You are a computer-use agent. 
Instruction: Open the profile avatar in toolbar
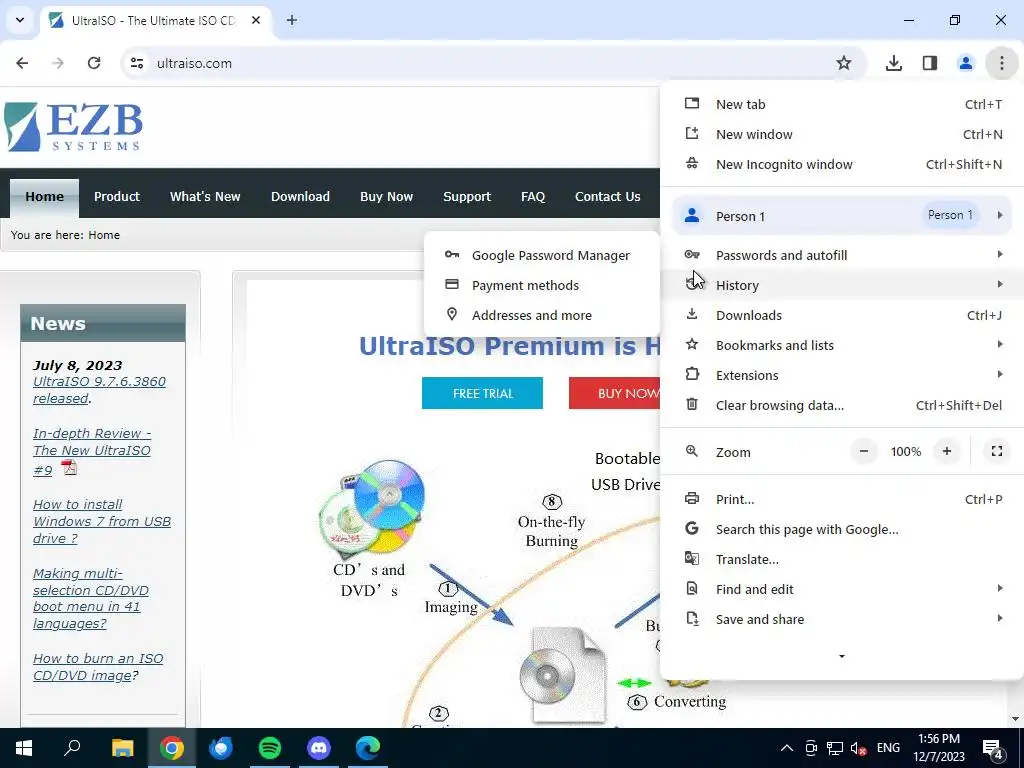pos(965,63)
